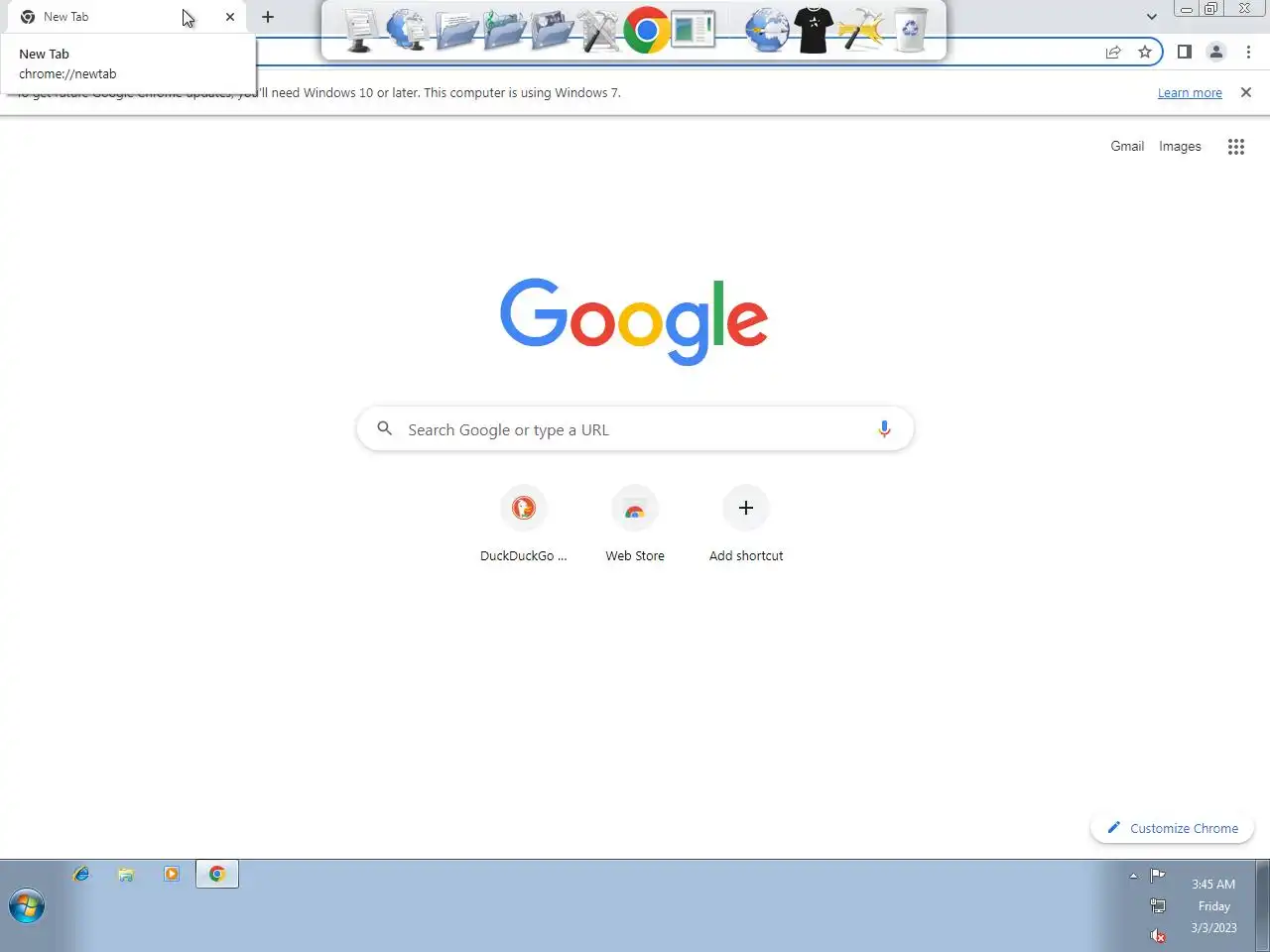Dismiss the Windows 7 update notice
Screen dimensions: 1270x952
(x=1246, y=92)
